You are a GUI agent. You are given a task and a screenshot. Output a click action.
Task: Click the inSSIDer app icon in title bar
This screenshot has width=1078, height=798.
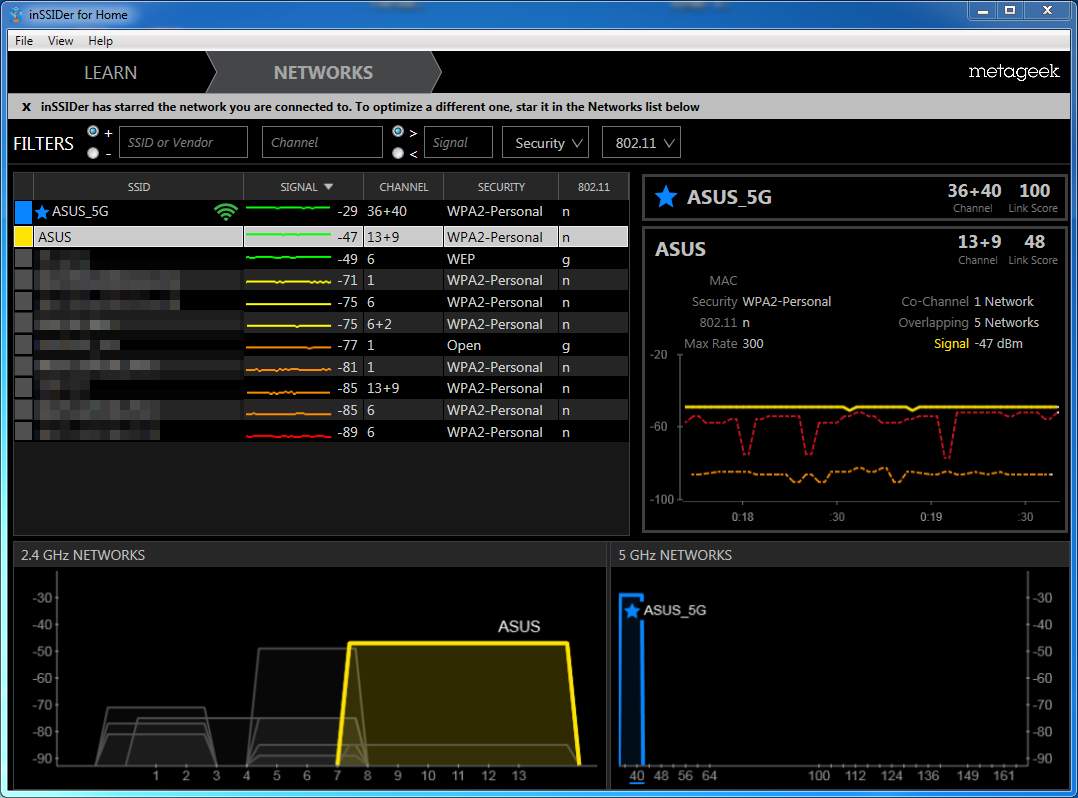(x=16, y=14)
